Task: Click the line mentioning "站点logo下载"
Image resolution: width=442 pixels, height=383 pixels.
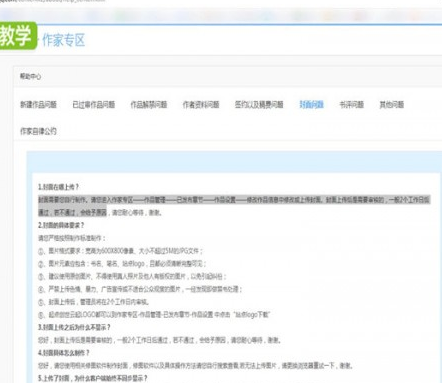Action: click(154, 315)
